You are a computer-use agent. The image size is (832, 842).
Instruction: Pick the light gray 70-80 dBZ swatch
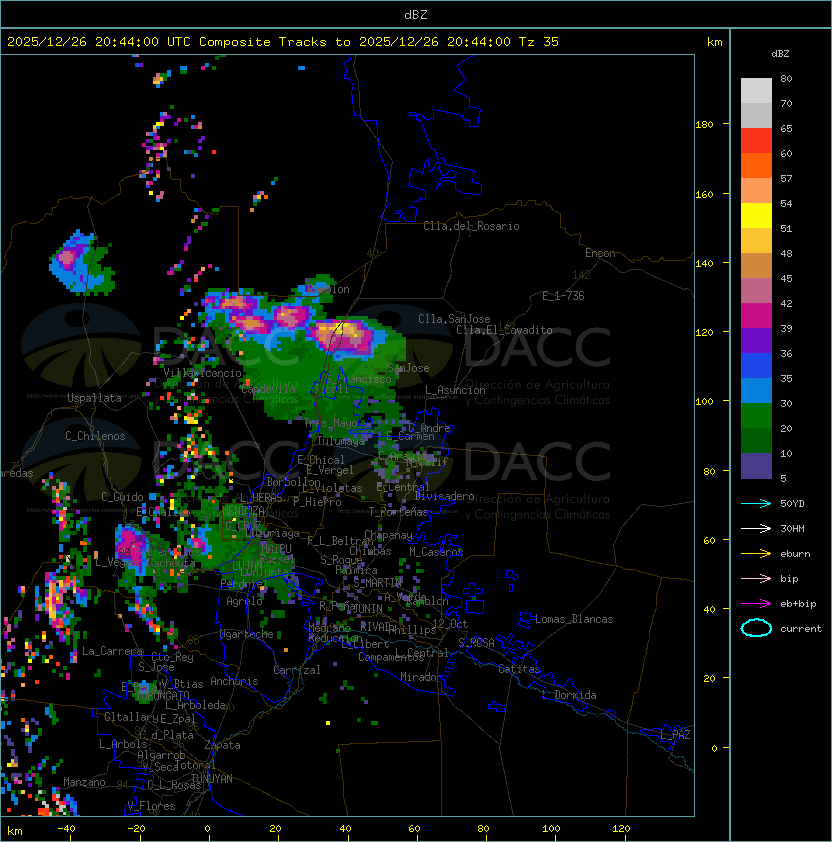(x=756, y=91)
